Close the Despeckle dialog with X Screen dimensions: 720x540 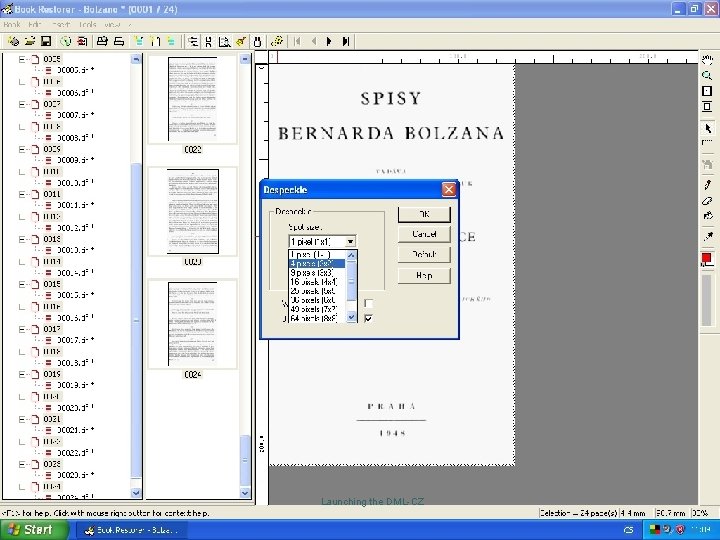pos(449,190)
